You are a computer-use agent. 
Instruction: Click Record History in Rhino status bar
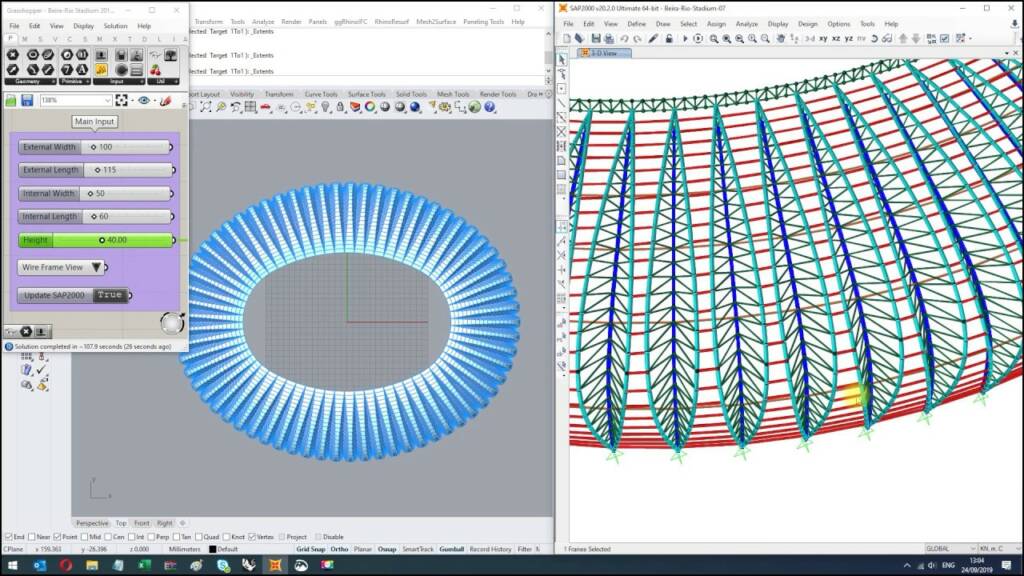(x=490, y=549)
